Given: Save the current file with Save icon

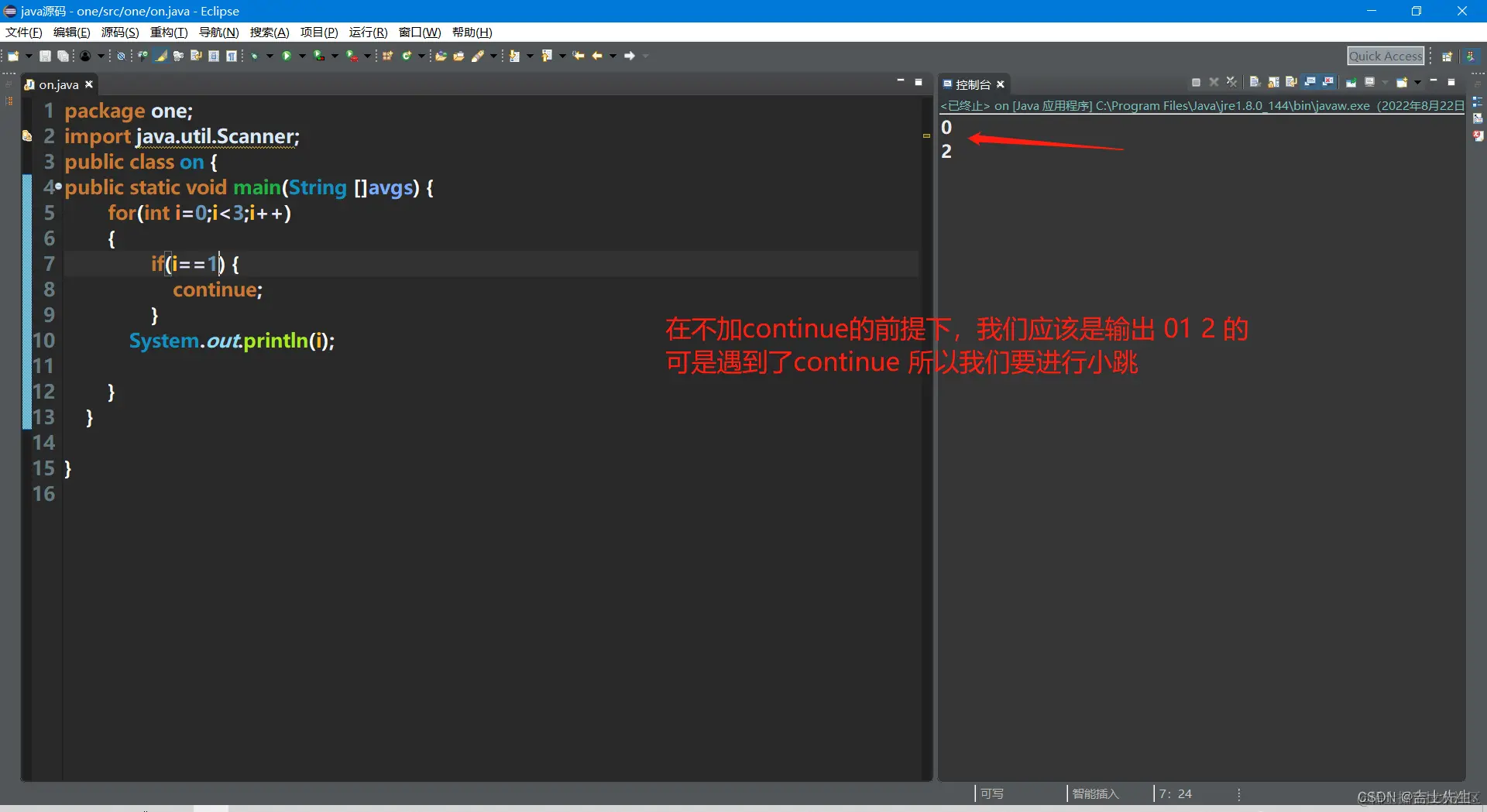Looking at the screenshot, I should click(45, 56).
